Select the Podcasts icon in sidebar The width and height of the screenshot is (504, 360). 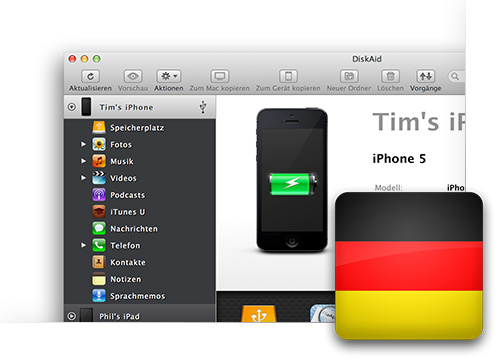click(99, 195)
